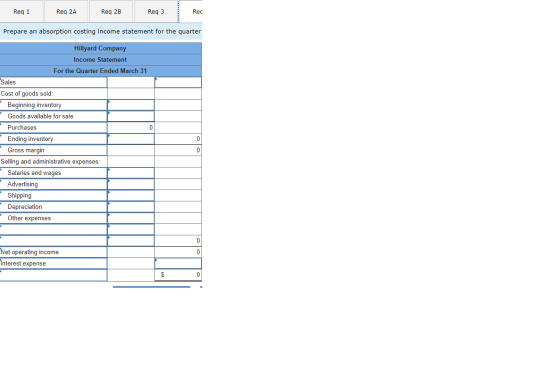560x373 pixels.
Task: Switch to the Req 1 tab
Action: coord(21,11)
